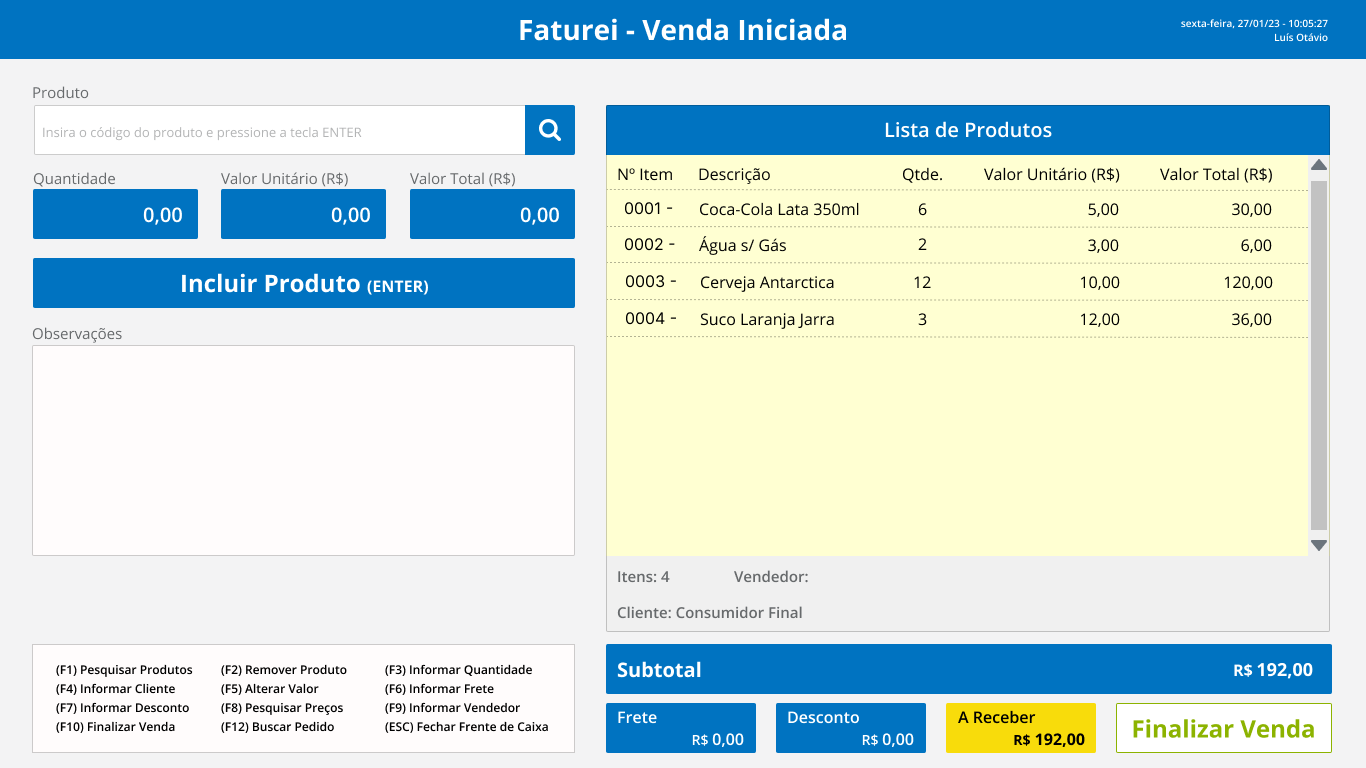
Task: Click the magnifying glass product search icon
Action: click(x=549, y=130)
